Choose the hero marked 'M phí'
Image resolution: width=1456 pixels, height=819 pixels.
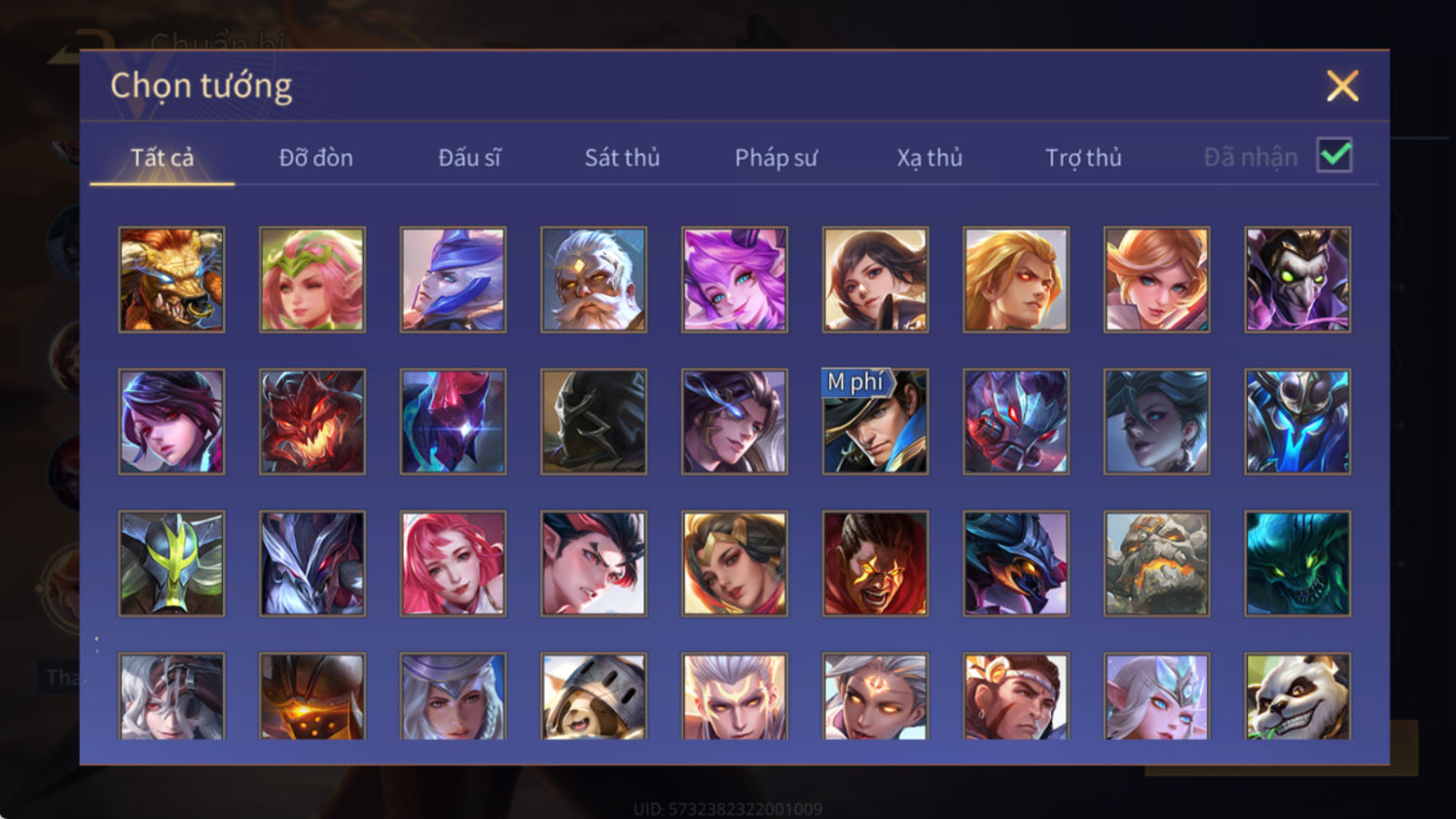[x=875, y=421]
